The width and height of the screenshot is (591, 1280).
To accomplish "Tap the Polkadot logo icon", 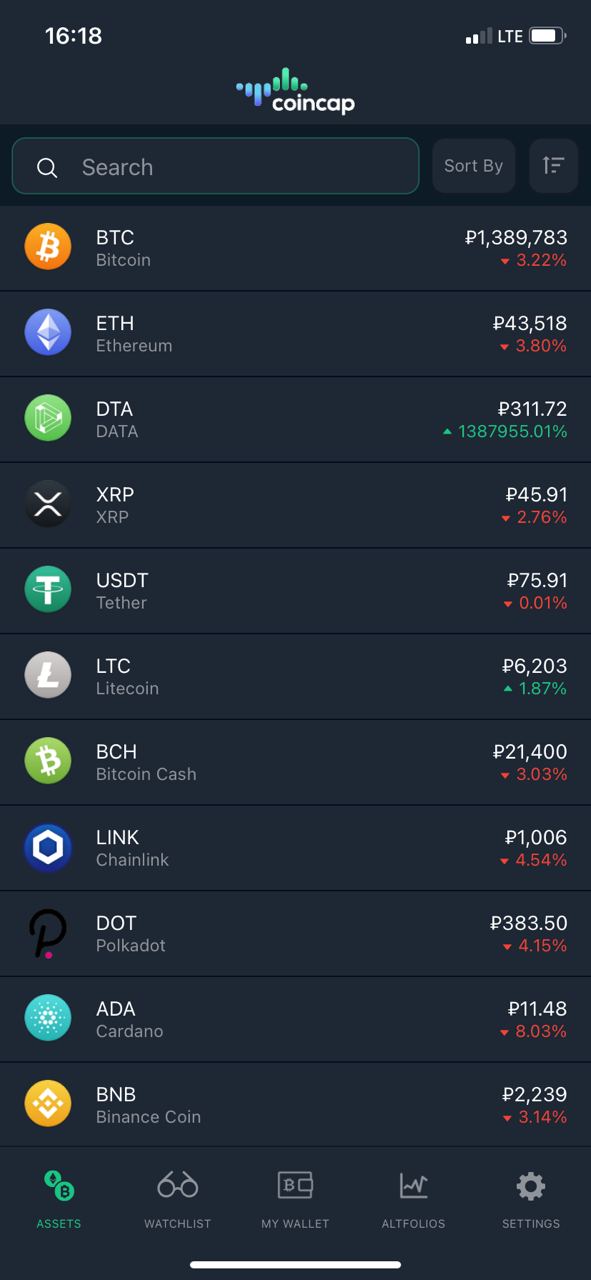I will [x=48, y=933].
